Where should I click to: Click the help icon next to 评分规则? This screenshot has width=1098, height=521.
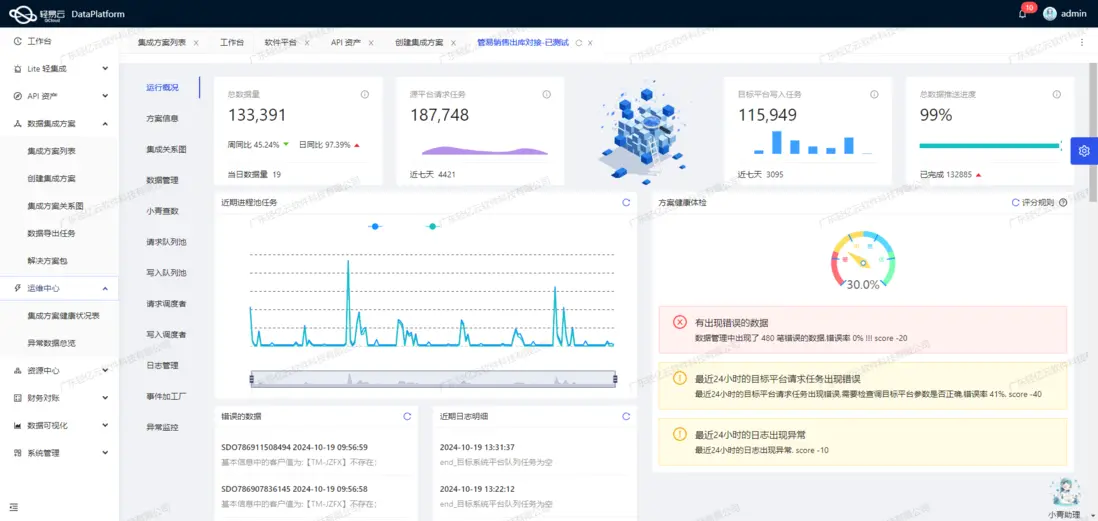pos(1063,202)
